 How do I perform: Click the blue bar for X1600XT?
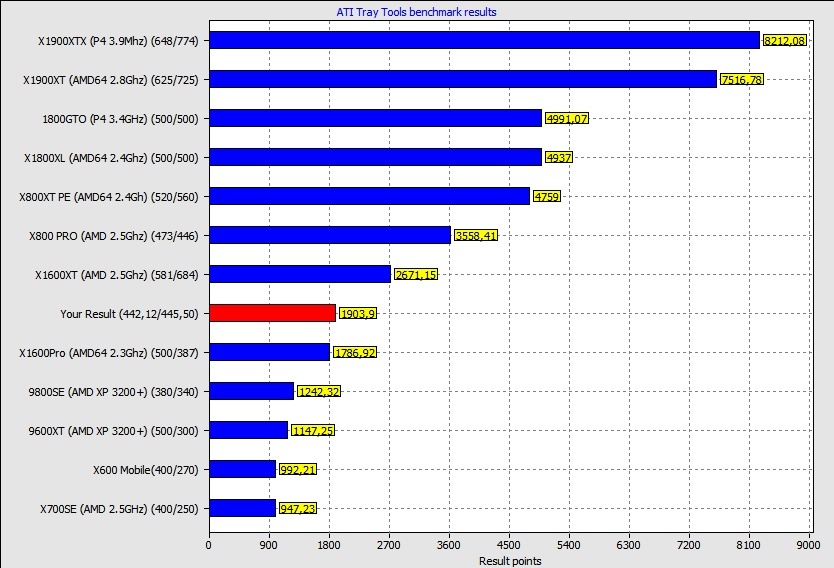pos(300,274)
